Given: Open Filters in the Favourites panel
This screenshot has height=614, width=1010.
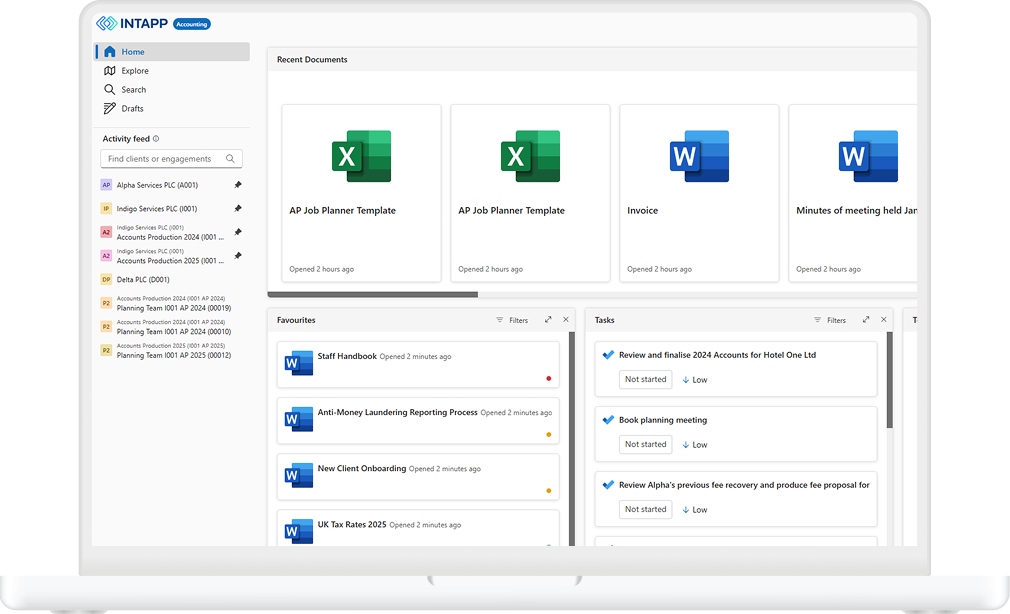Looking at the screenshot, I should 512,320.
